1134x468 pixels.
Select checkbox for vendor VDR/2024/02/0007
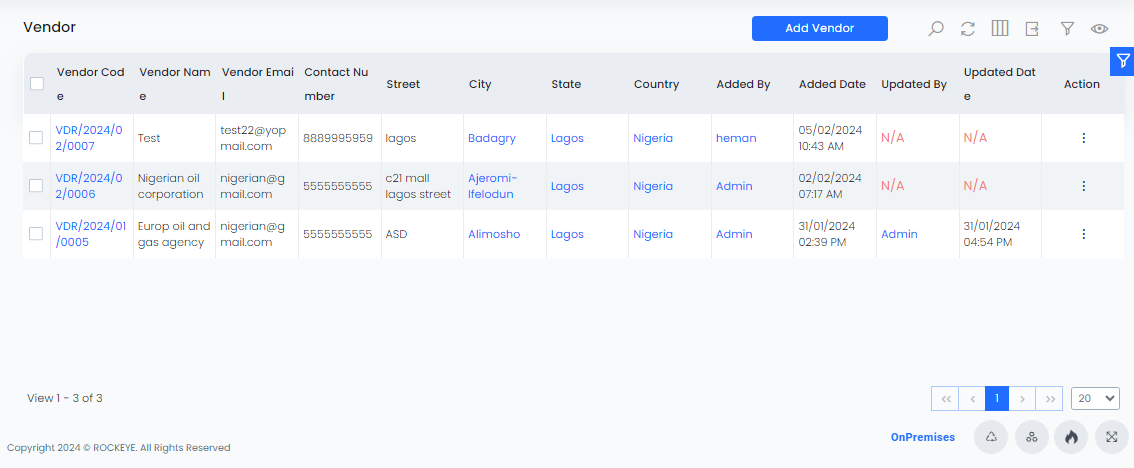pyautogui.click(x=36, y=137)
